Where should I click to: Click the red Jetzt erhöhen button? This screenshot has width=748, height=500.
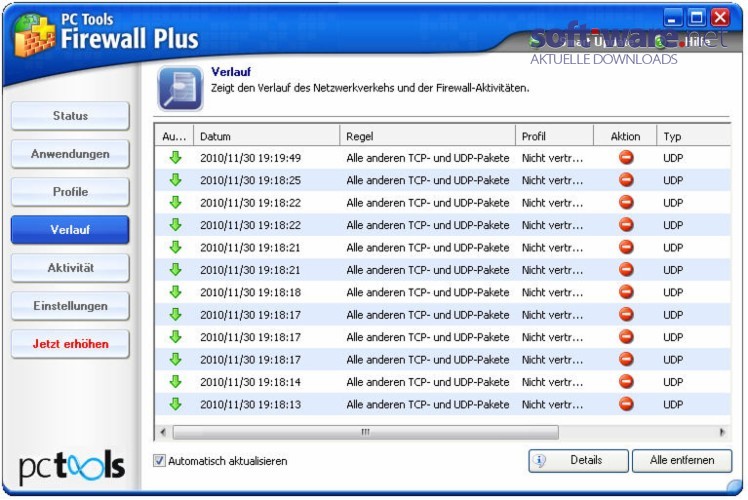[70, 344]
